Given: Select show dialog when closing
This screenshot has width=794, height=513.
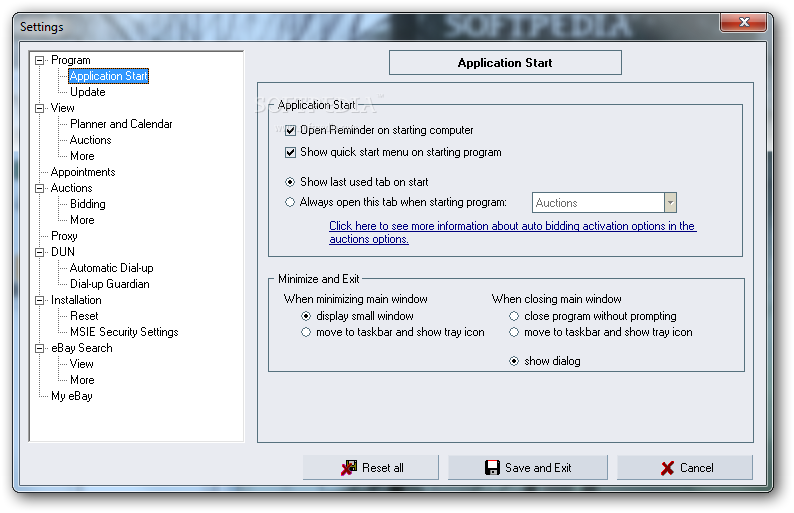Looking at the screenshot, I should click(514, 361).
